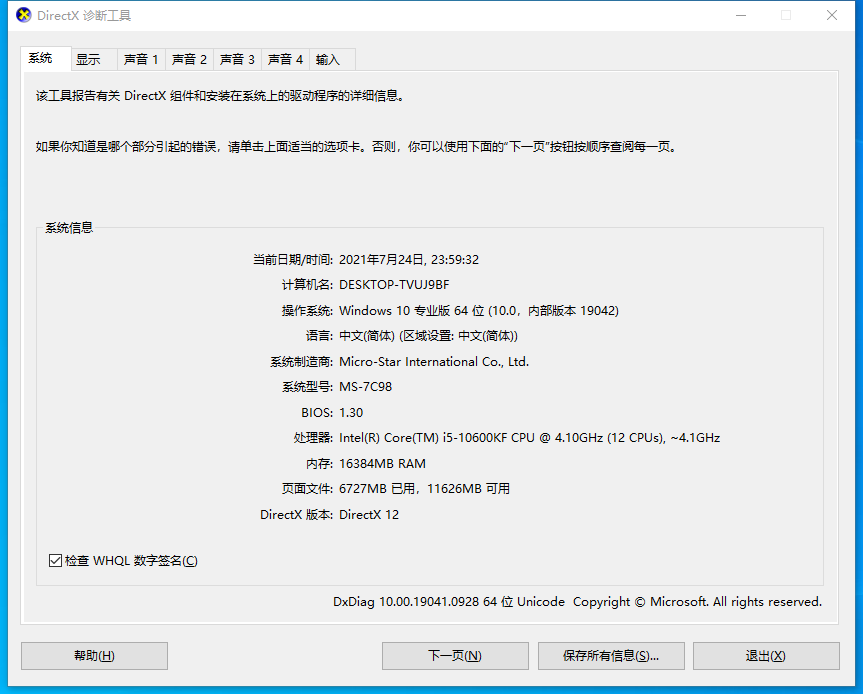Click the Micro-Star International Co., Ltd. text
The image size is (863, 694).
click(x=434, y=362)
